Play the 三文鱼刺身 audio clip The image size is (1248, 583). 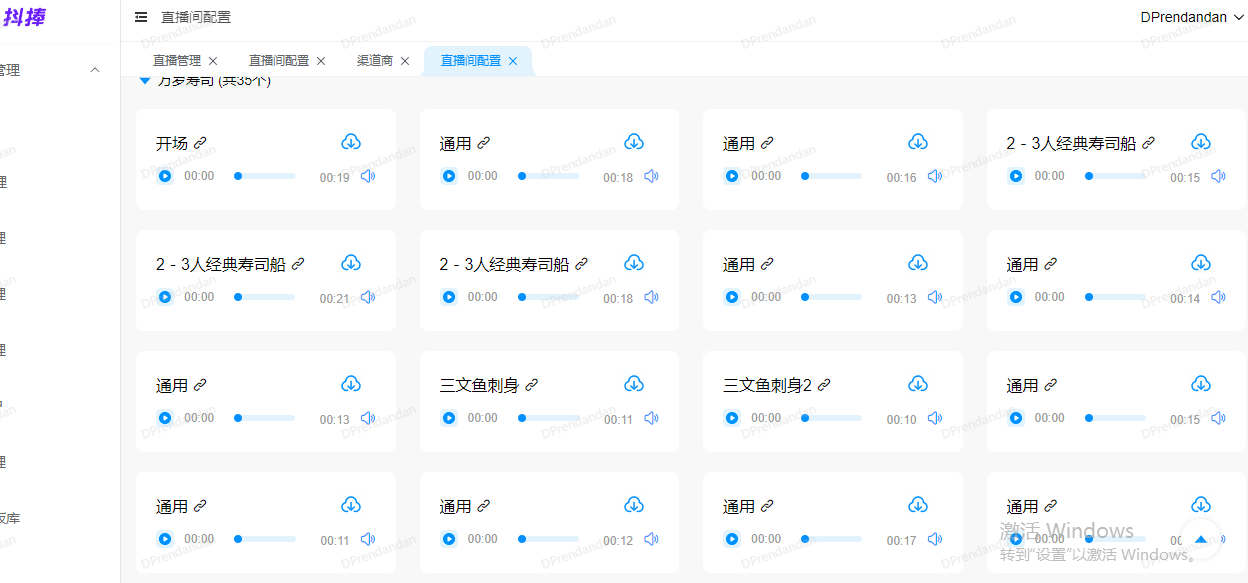tap(449, 417)
